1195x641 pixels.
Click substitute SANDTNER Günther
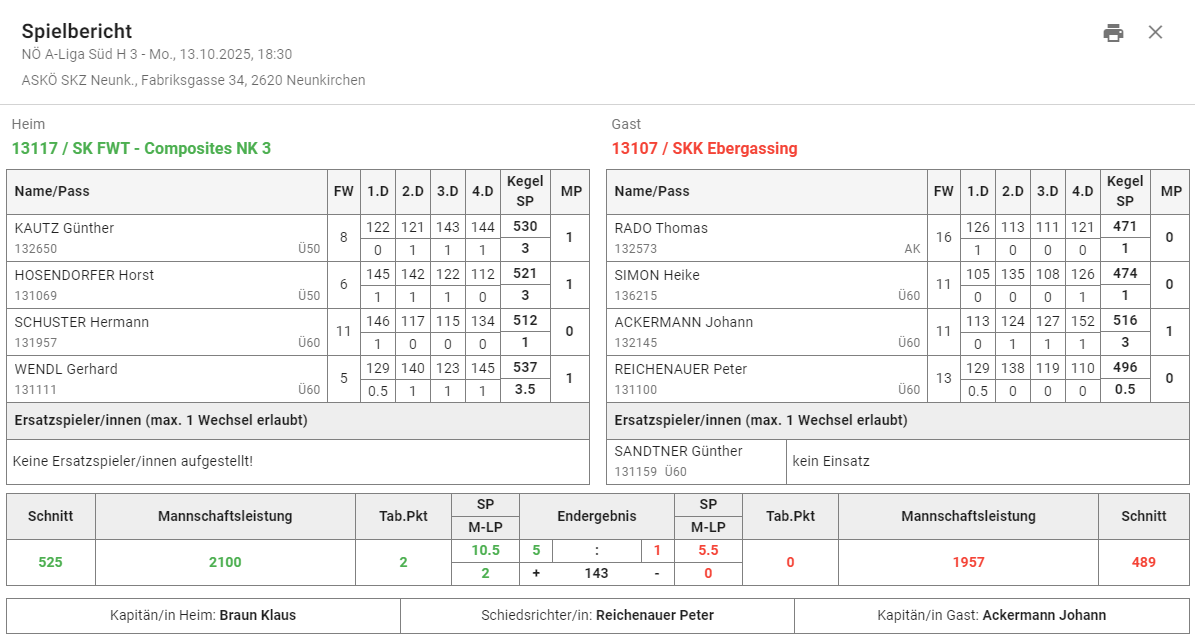[678, 451]
